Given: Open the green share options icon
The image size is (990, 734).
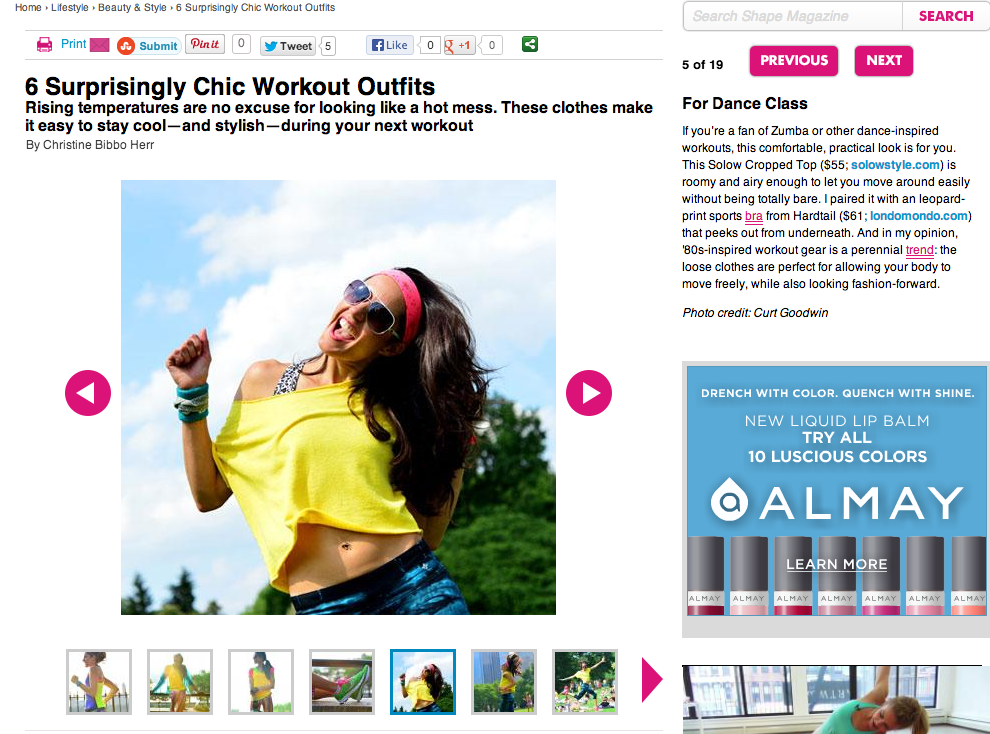Looking at the screenshot, I should pyautogui.click(x=530, y=44).
